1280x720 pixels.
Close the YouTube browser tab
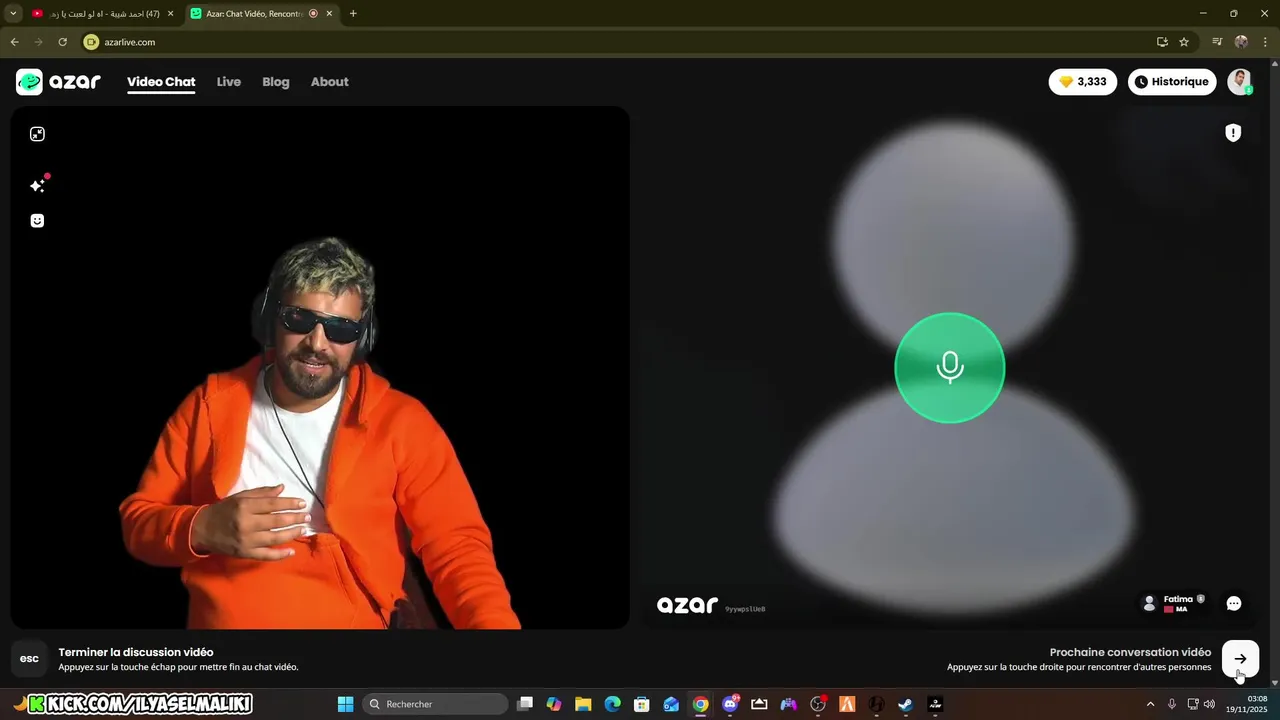[170, 14]
